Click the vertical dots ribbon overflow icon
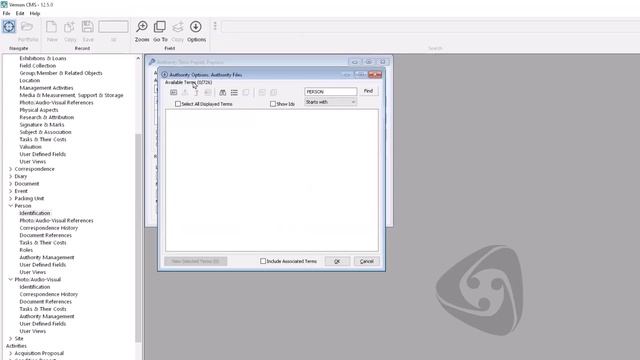Screen dimensions: 640x360 (x=215, y=26)
